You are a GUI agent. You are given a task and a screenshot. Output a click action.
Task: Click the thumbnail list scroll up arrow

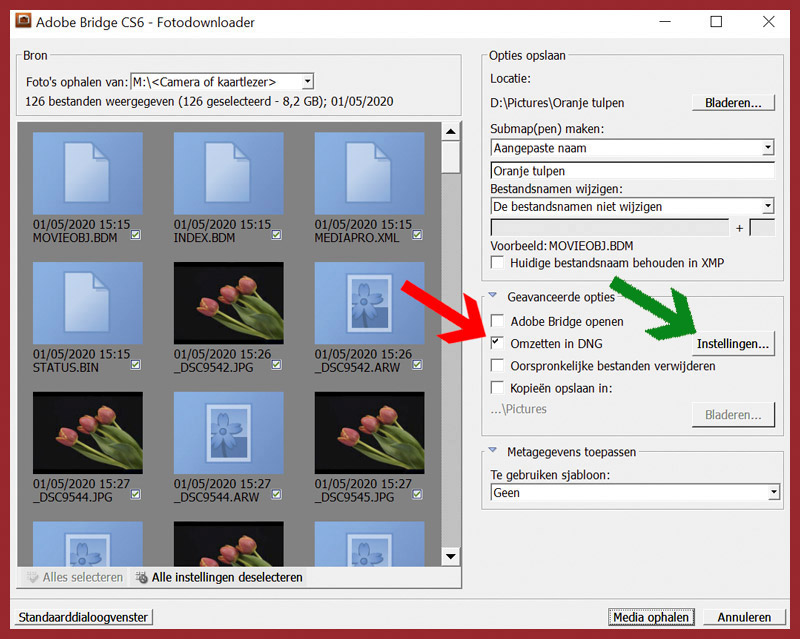[x=451, y=132]
